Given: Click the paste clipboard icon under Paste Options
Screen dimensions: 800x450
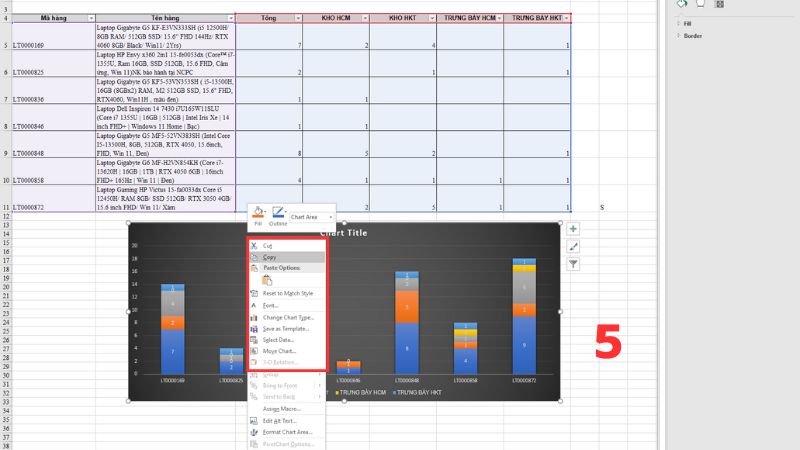Looking at the screenshot, I should point(267,280).
